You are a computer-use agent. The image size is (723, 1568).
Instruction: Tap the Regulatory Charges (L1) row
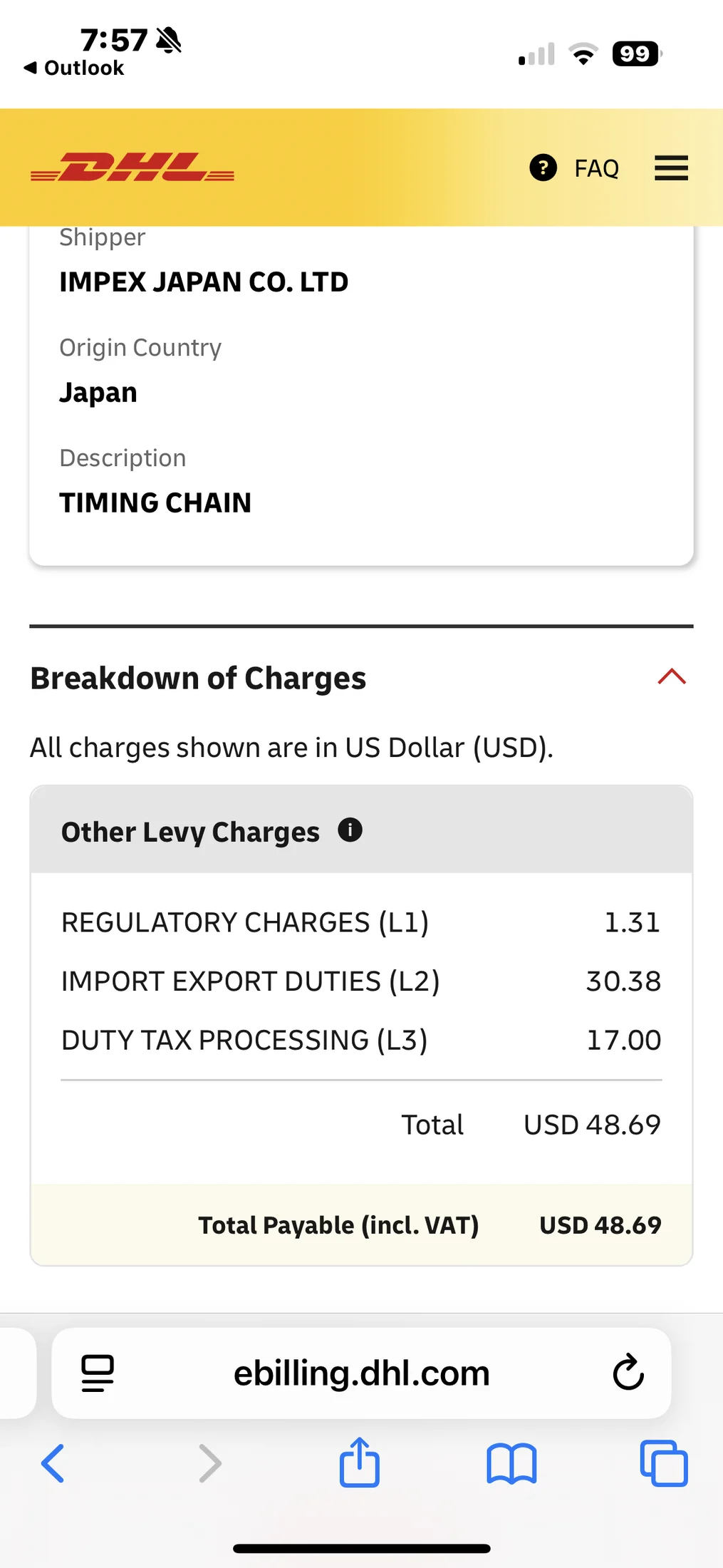360,922
